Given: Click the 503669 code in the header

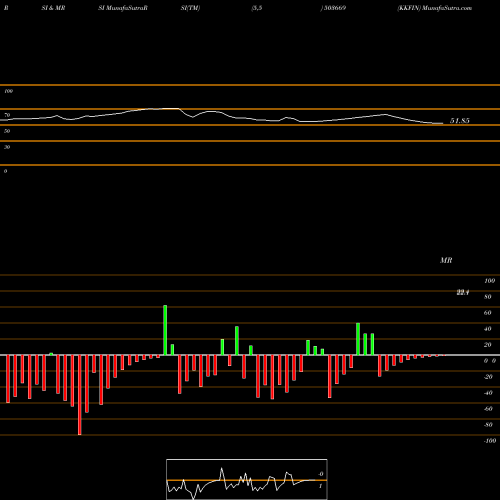Looking at the screenshot, I should (335, 8).
